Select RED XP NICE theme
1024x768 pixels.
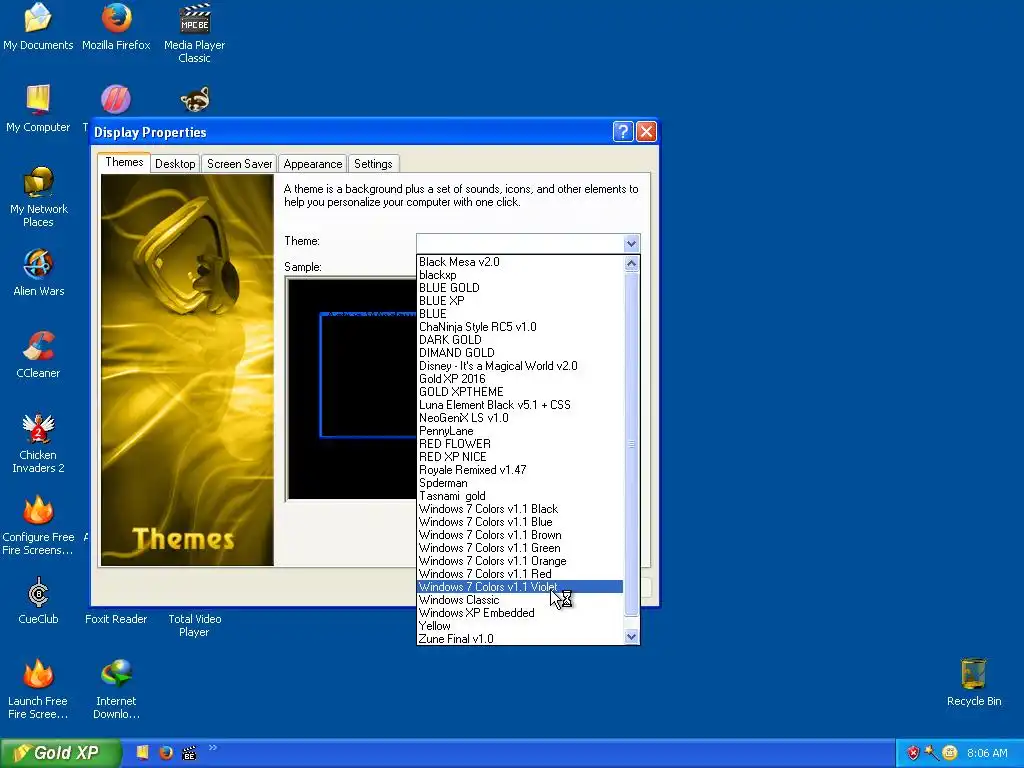pyautogui.click(x=520, y=457)
